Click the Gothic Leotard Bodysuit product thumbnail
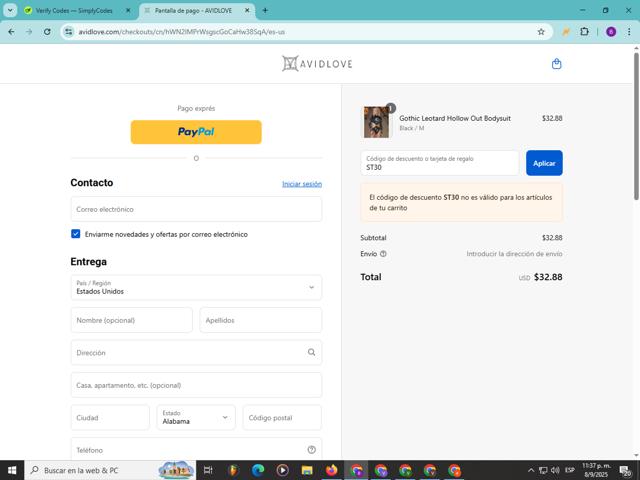Viewport: 640px width, 480px height. click(376, 122)
